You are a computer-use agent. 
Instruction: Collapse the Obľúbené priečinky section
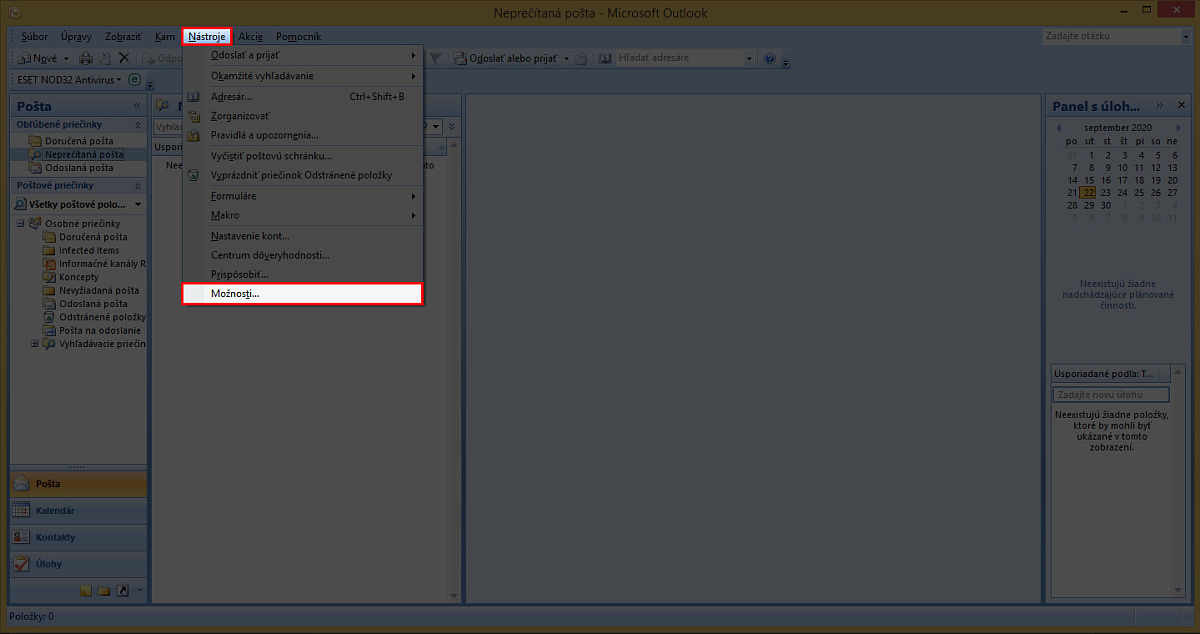pyautogui.click(x=139, y=125)
